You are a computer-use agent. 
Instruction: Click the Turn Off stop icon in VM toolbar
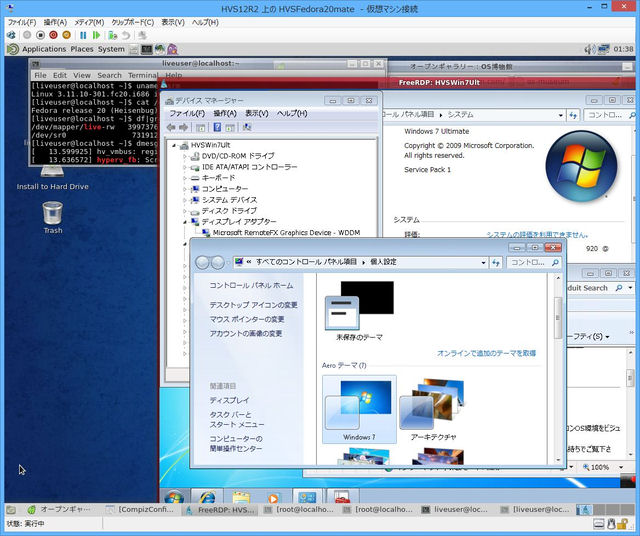(40, 35)
